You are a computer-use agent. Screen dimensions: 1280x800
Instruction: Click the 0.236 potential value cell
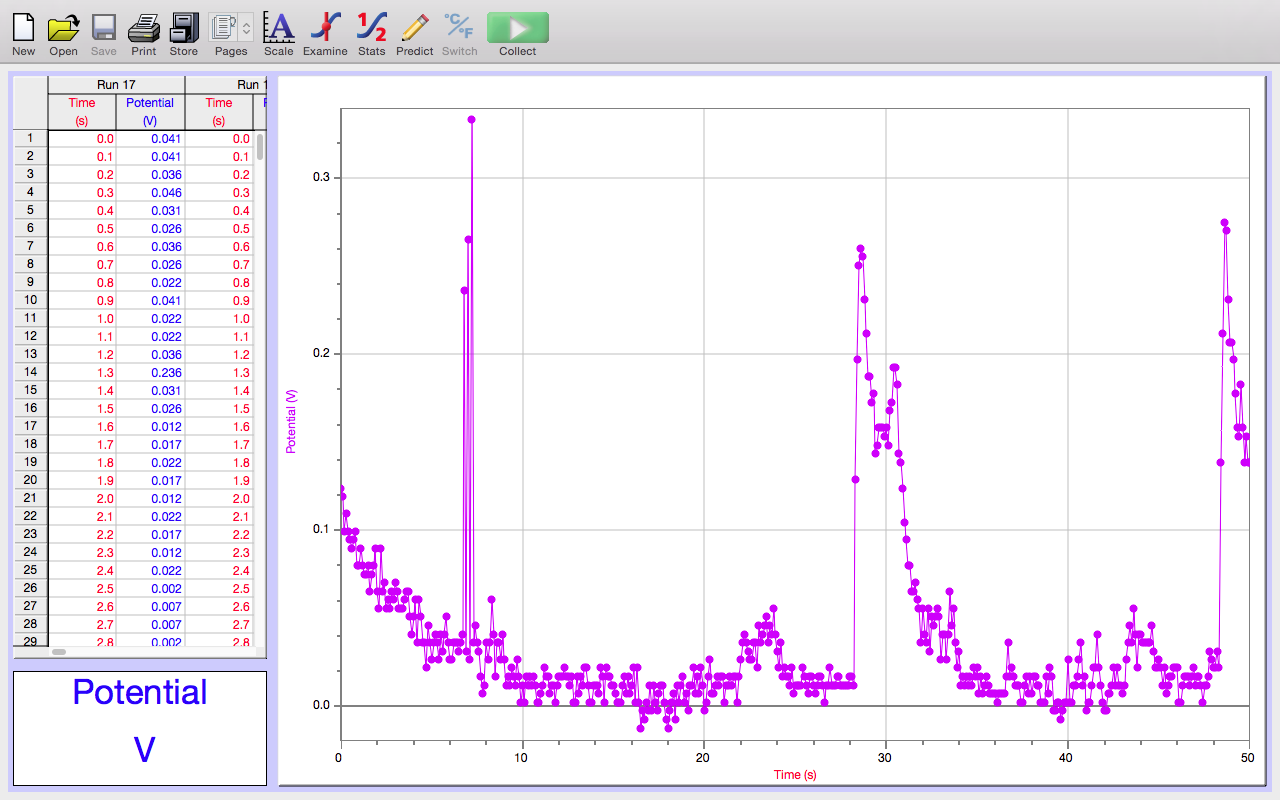pos(166,373)
